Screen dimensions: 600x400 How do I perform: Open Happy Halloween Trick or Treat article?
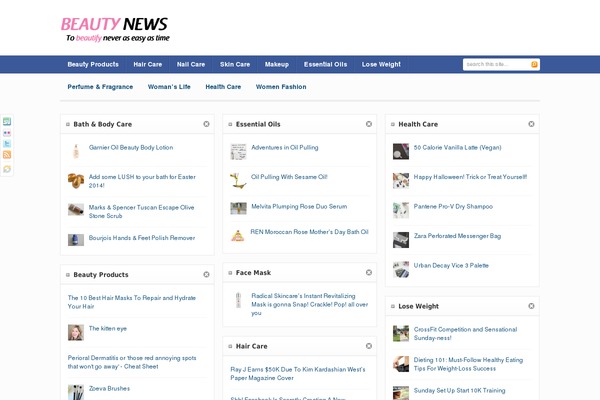click(470, 177)
